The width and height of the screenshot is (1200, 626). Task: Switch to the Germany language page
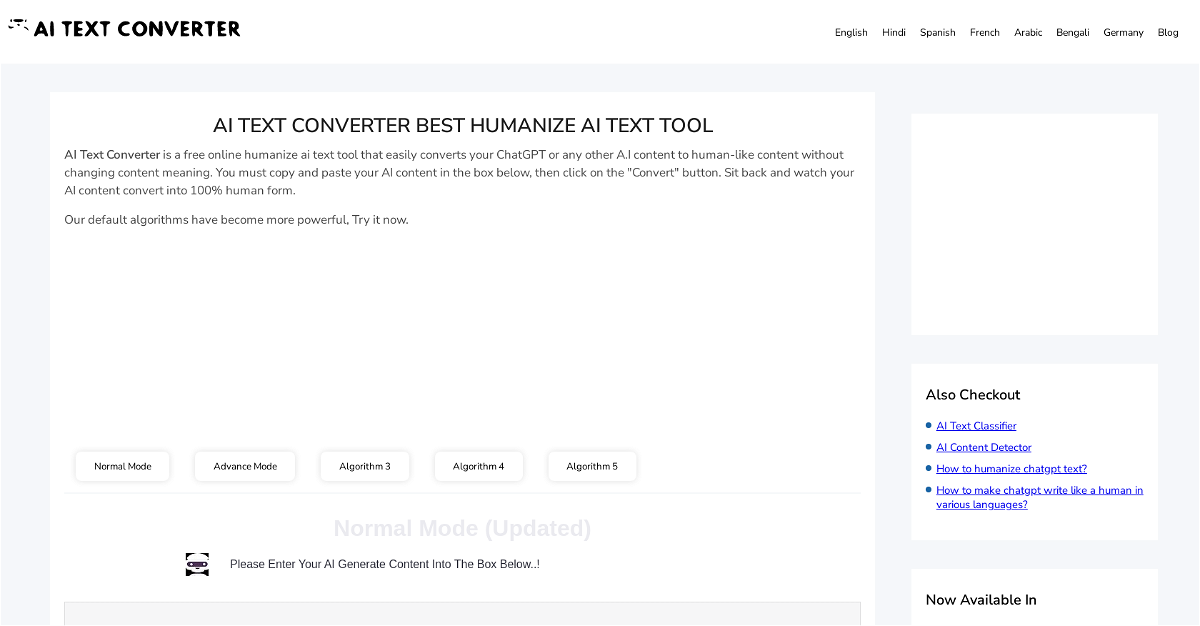click(1123, 33)
